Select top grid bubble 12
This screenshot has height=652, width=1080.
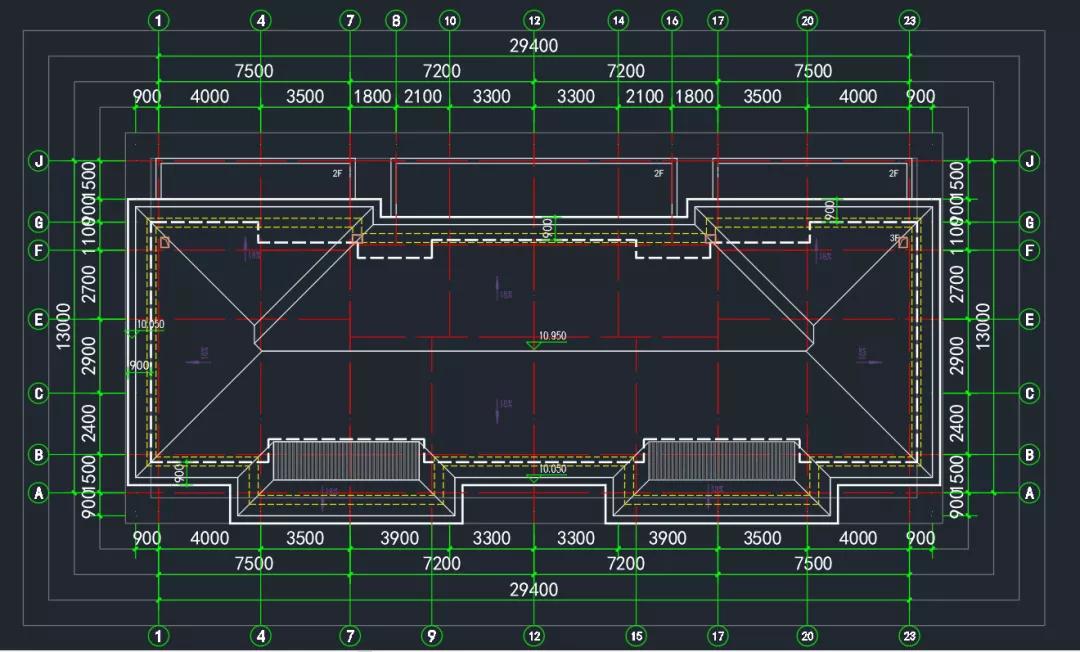coord(534,21)
